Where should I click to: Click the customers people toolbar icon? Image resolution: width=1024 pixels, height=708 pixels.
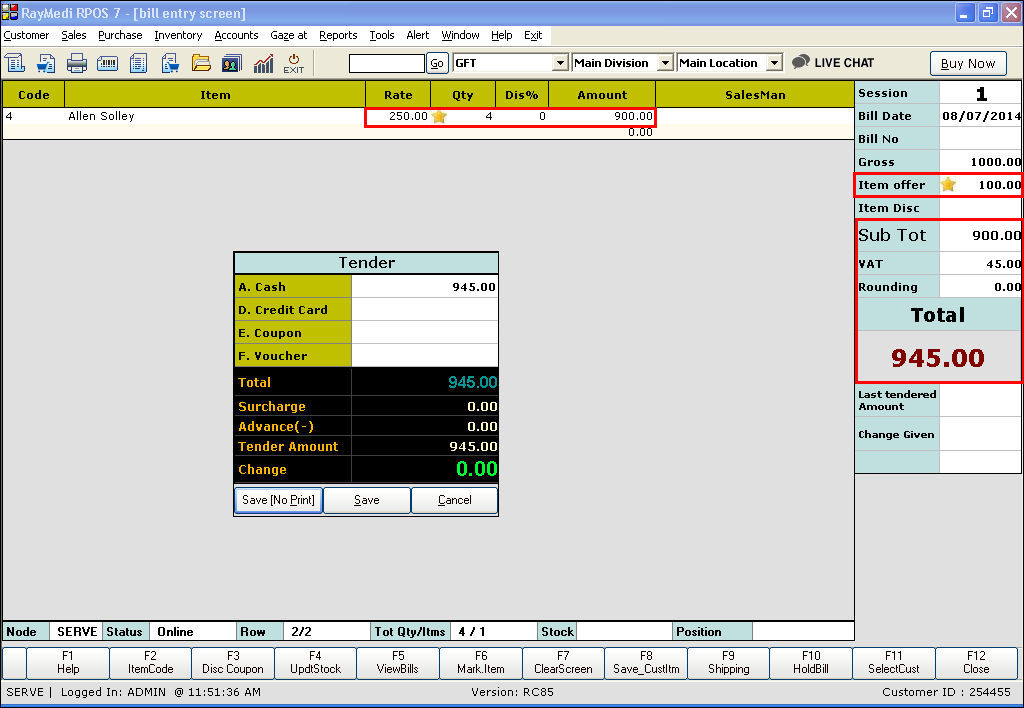pyautogui.click(x=231, y=63)
